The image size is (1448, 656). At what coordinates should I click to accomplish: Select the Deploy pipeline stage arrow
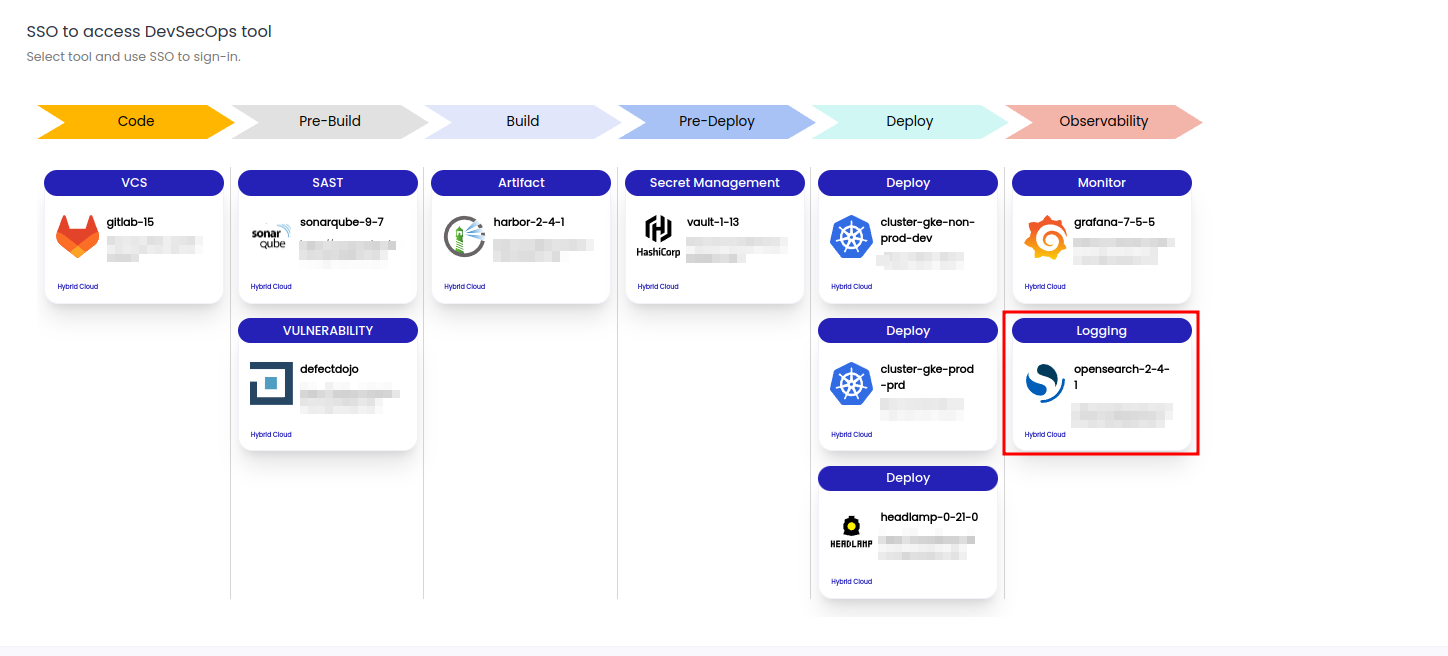(x=910, y=121)
